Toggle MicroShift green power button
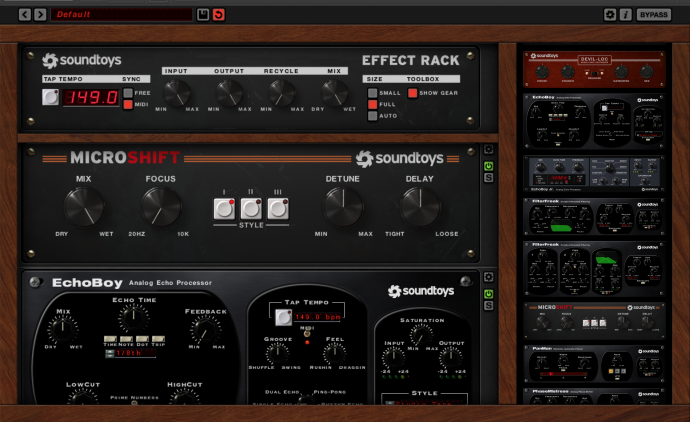Screen dimensions: 690x422 click(488, 166)
